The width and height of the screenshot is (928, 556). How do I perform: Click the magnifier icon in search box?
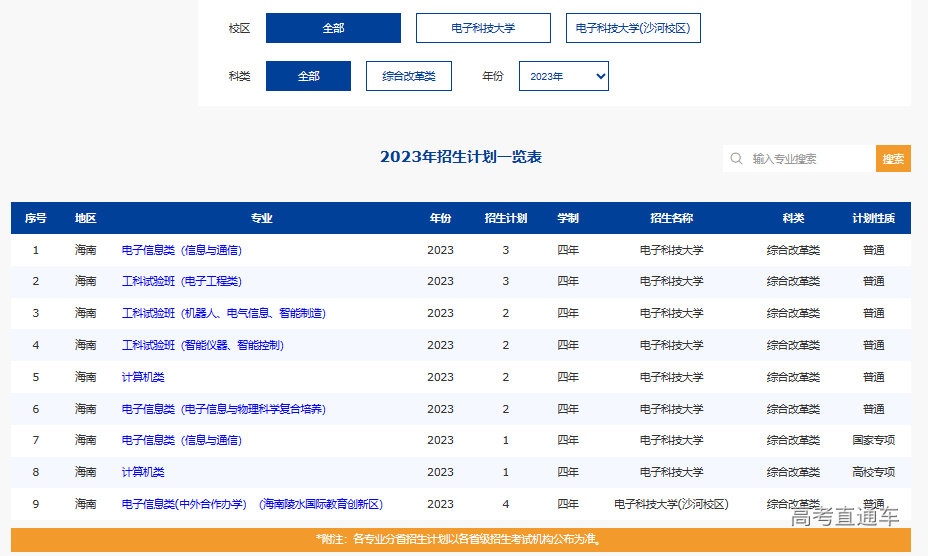tap(736, 158)
